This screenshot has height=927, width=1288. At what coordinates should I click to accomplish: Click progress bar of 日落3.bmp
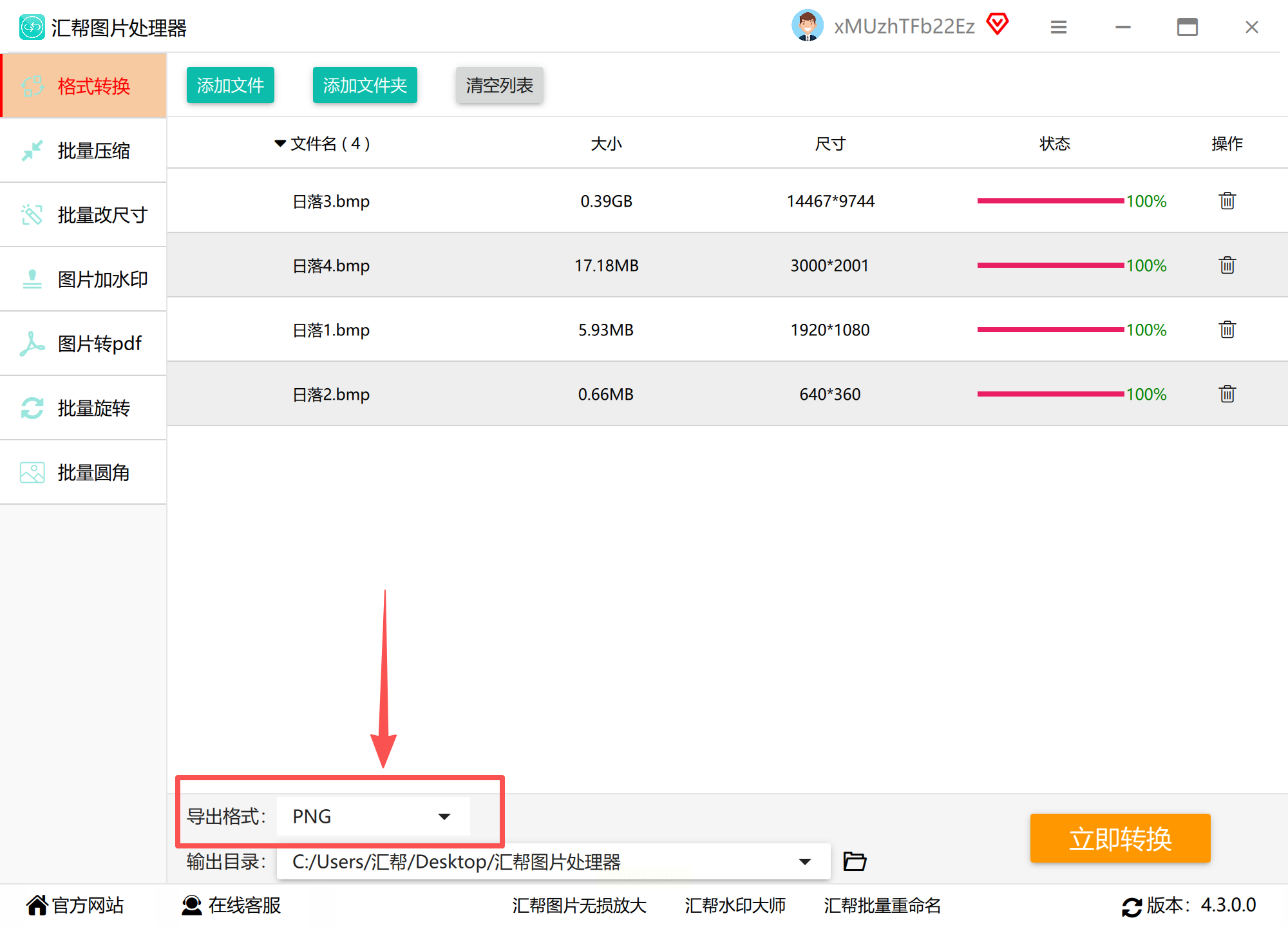1050,201
